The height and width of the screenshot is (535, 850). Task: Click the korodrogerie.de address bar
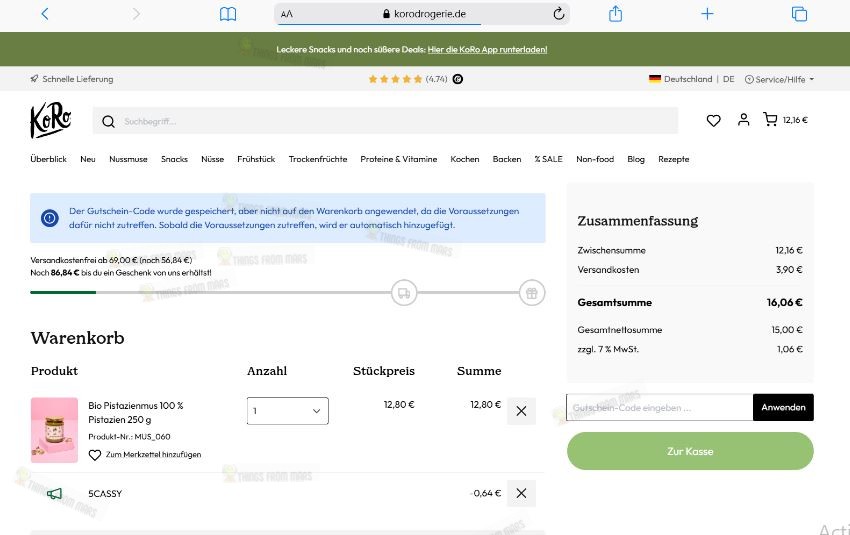(422, 14)
